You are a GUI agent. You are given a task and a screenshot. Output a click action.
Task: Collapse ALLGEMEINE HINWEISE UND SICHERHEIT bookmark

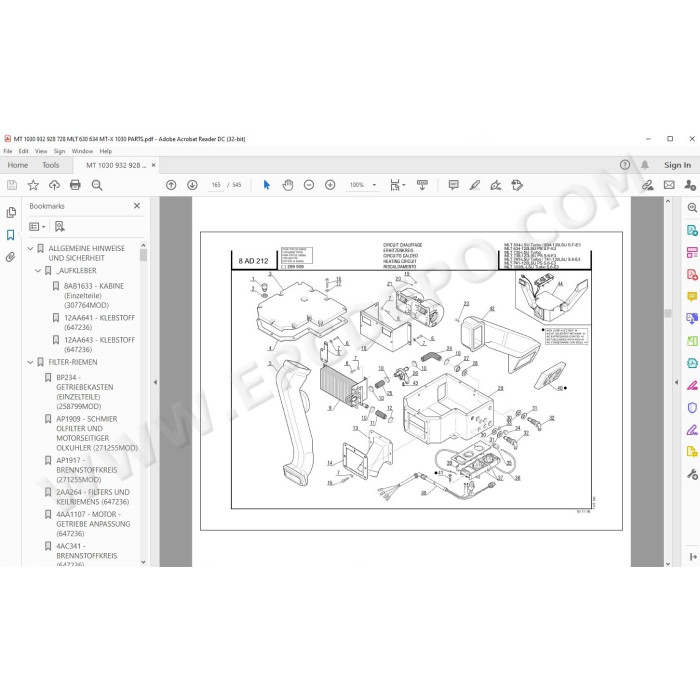[x=30, y=248]
